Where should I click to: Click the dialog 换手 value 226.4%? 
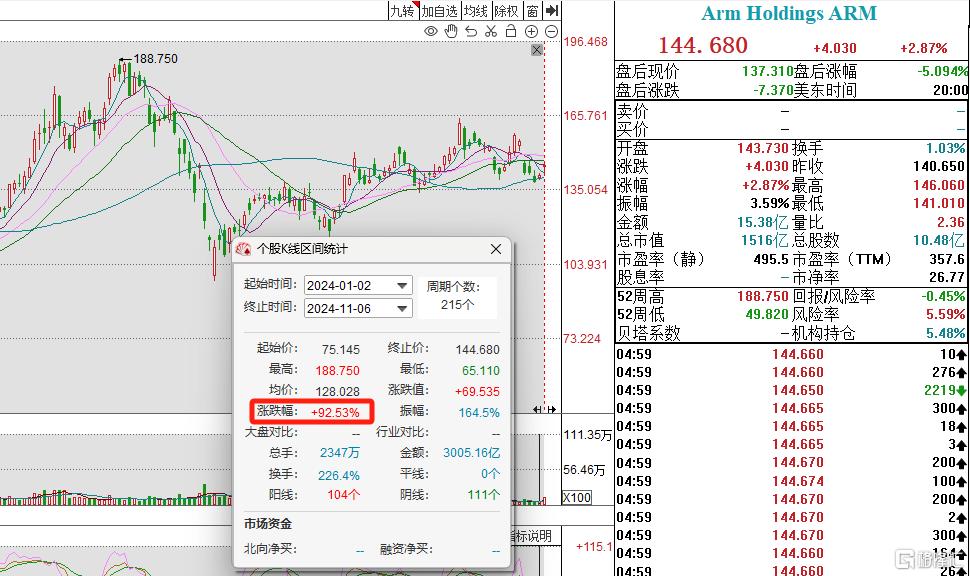point(339,475)
